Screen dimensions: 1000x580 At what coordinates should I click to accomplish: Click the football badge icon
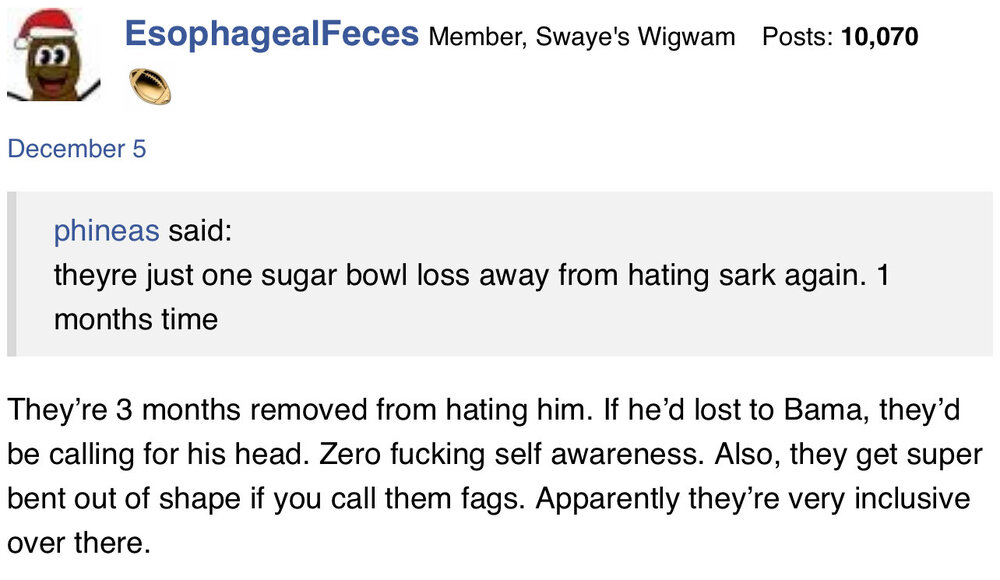(x=150, y=87)
